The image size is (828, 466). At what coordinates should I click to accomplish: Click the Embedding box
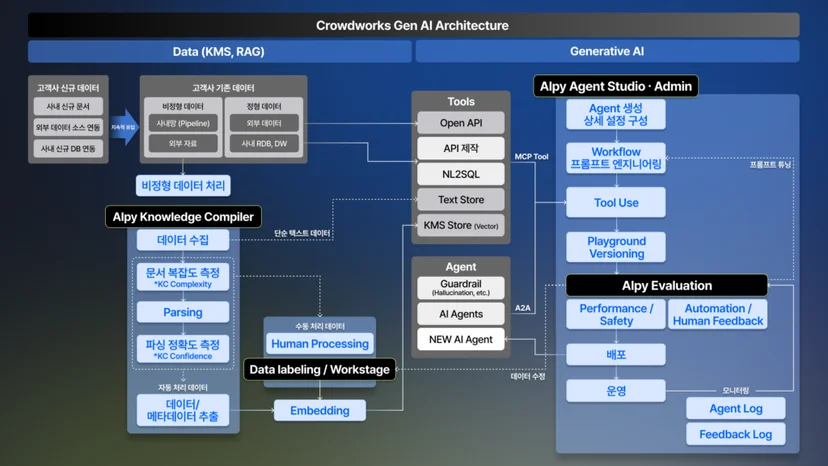pos(320,411)
